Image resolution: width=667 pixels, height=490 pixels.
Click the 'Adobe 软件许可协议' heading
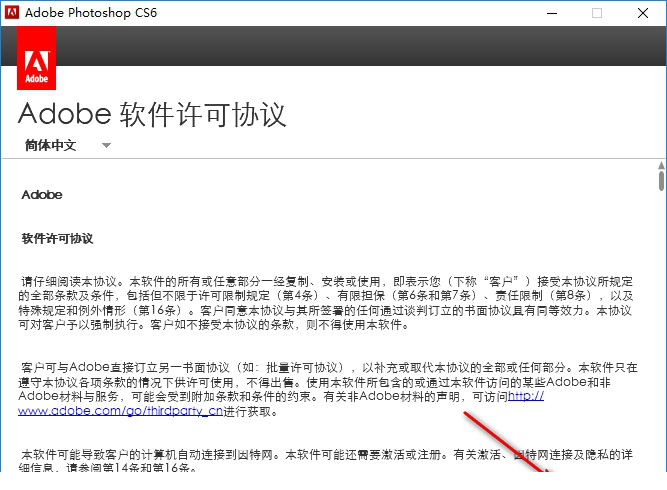152,114
